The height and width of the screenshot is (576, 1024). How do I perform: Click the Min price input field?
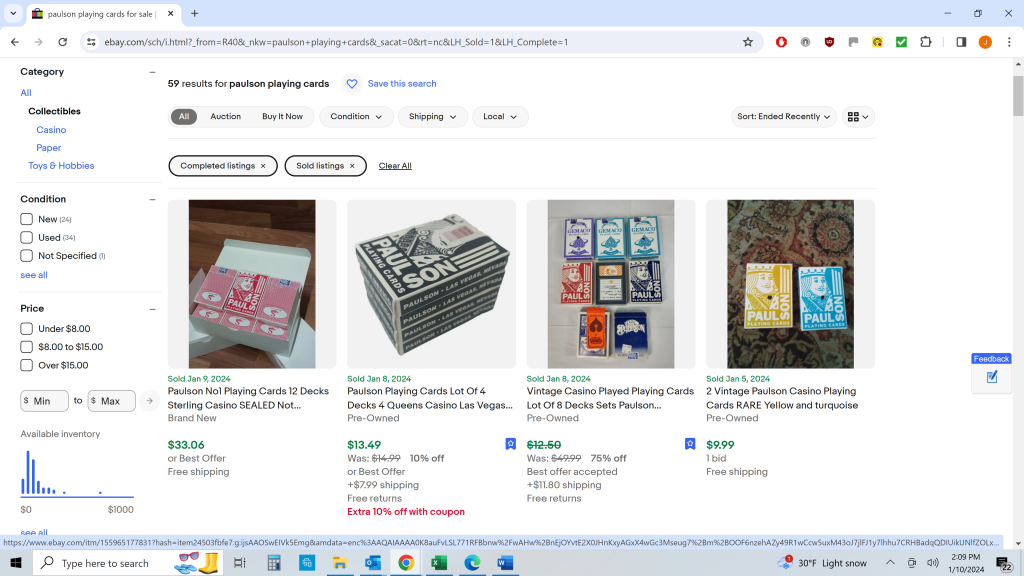[44, 401]
